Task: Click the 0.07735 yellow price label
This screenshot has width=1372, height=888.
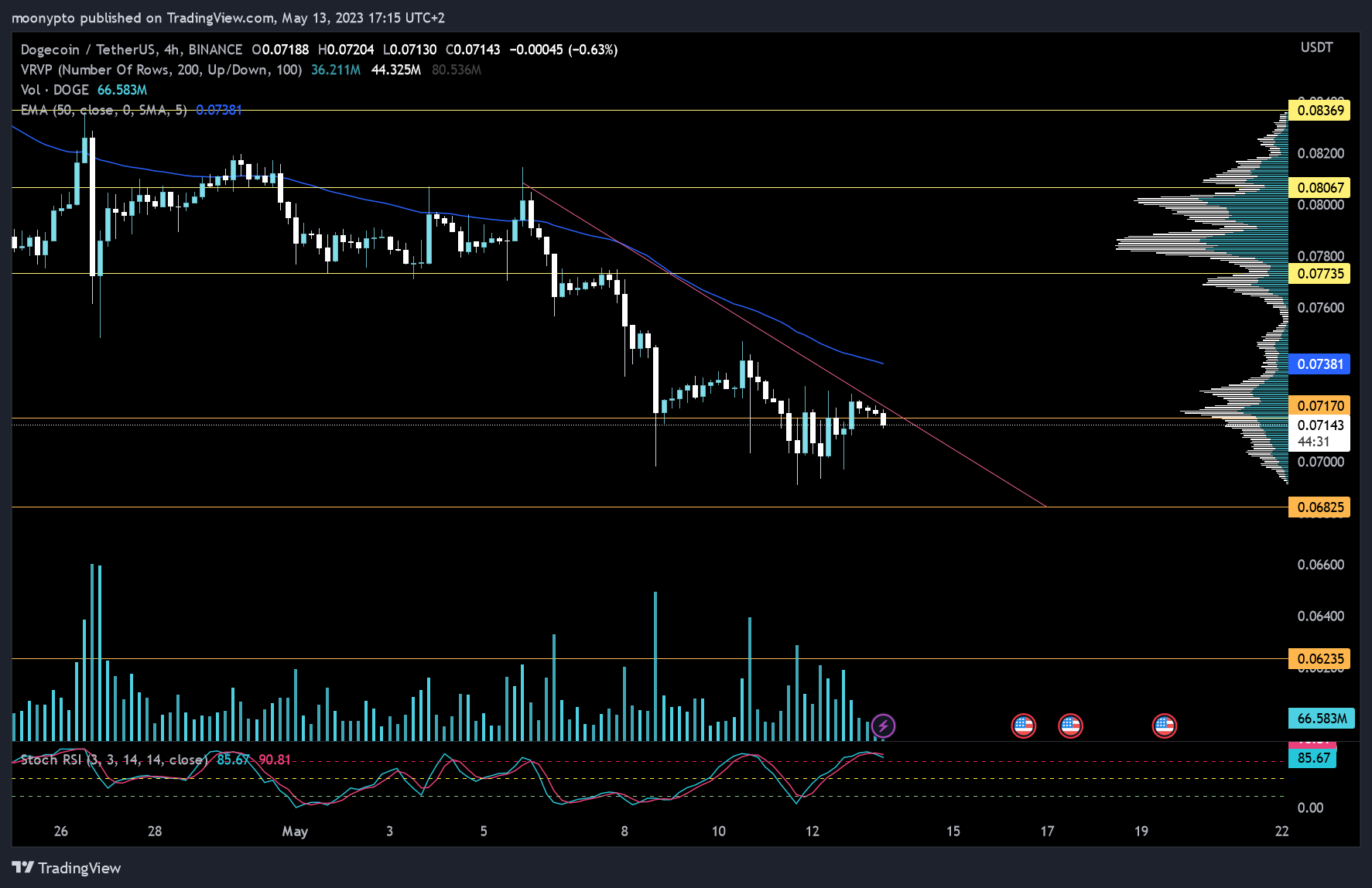Action: pos(1319,273)
